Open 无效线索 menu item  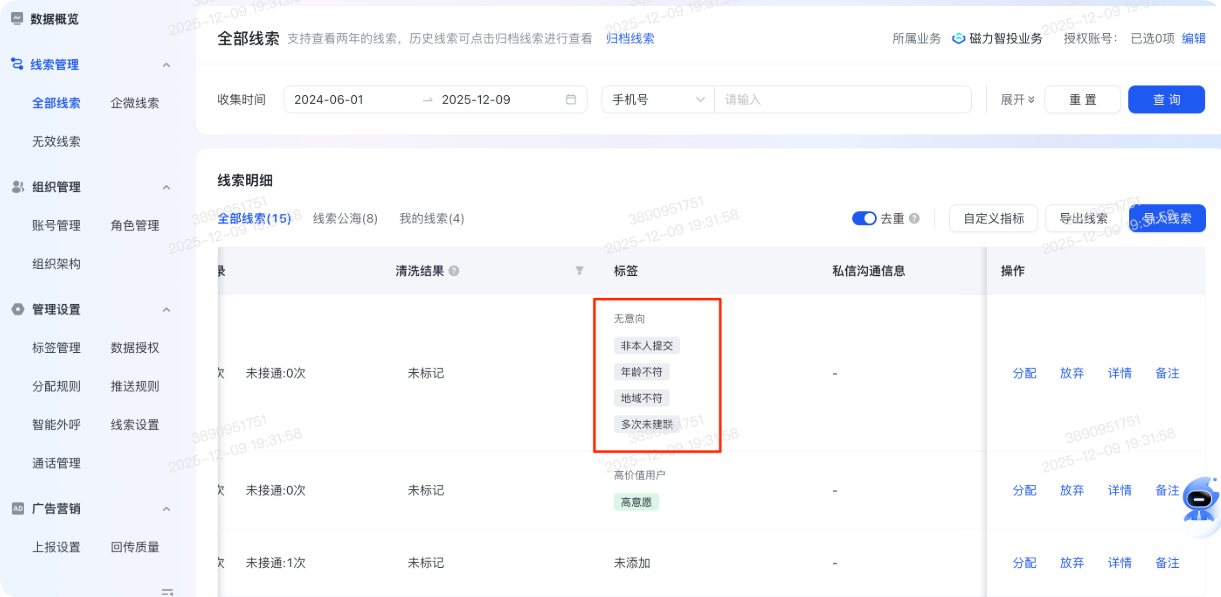click(x=56, y=142)
